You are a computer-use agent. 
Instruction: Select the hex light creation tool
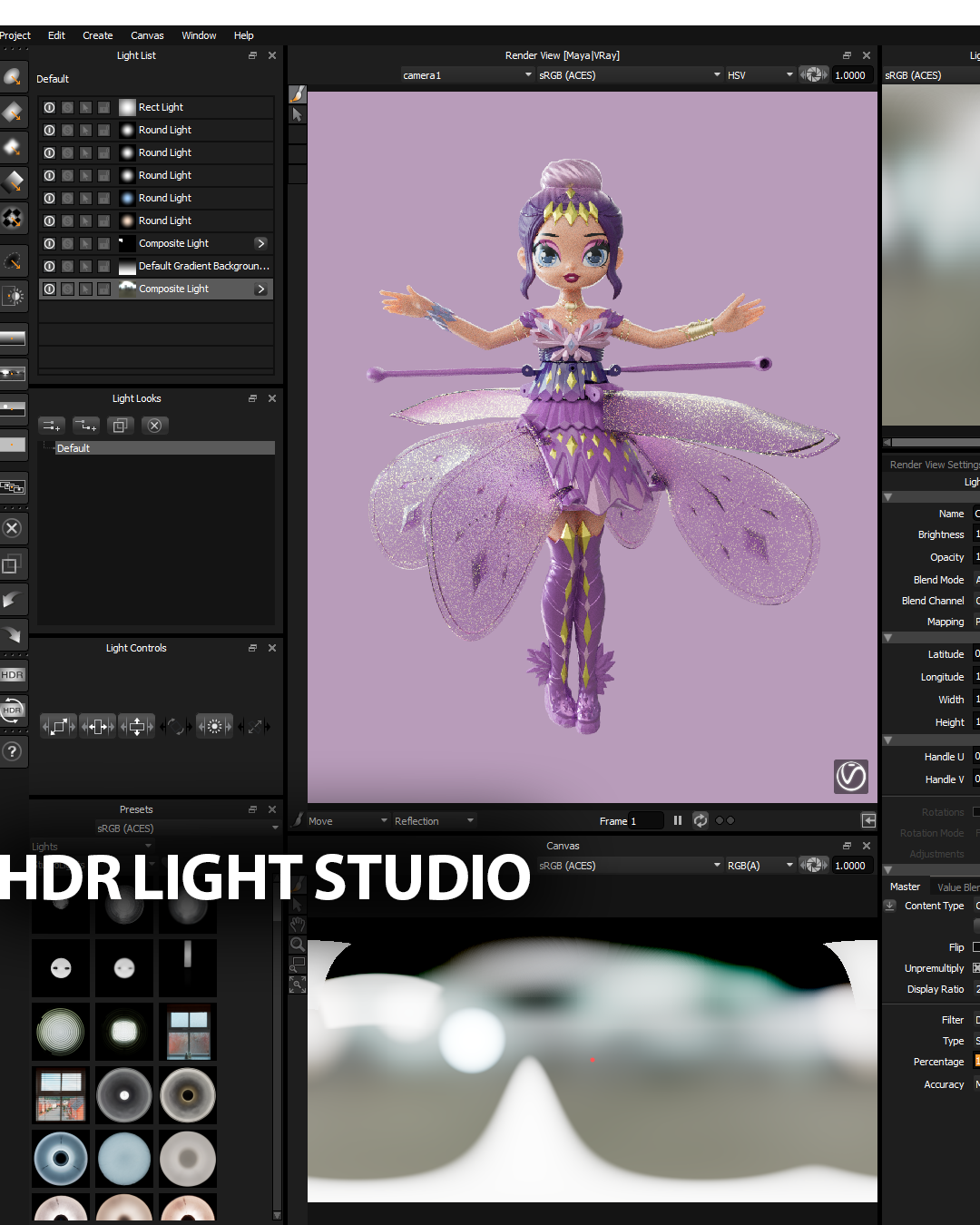[x=13, y=147]
